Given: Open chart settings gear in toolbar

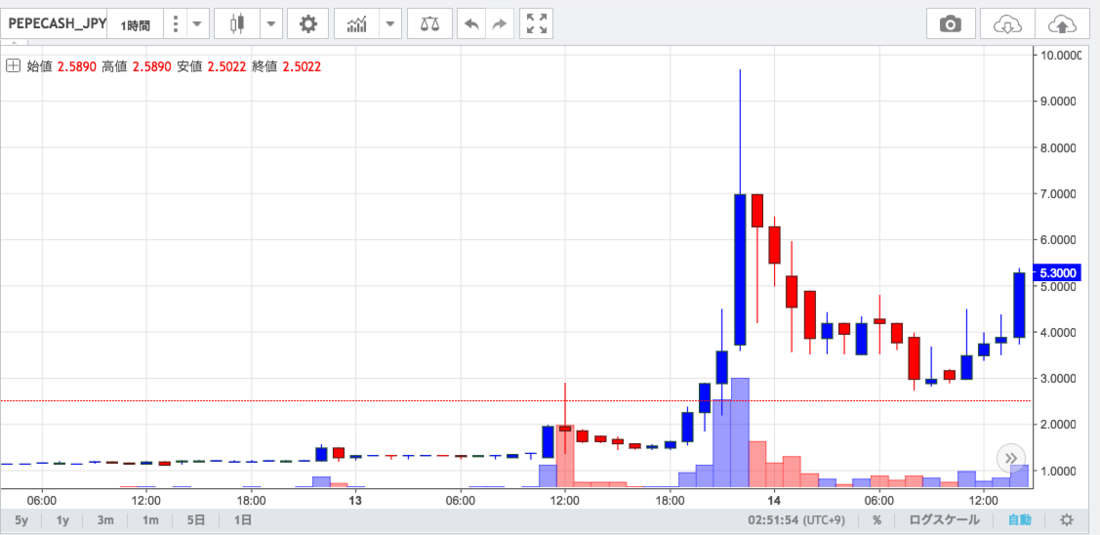Looking at the screenshot, I should pos(308,24).
